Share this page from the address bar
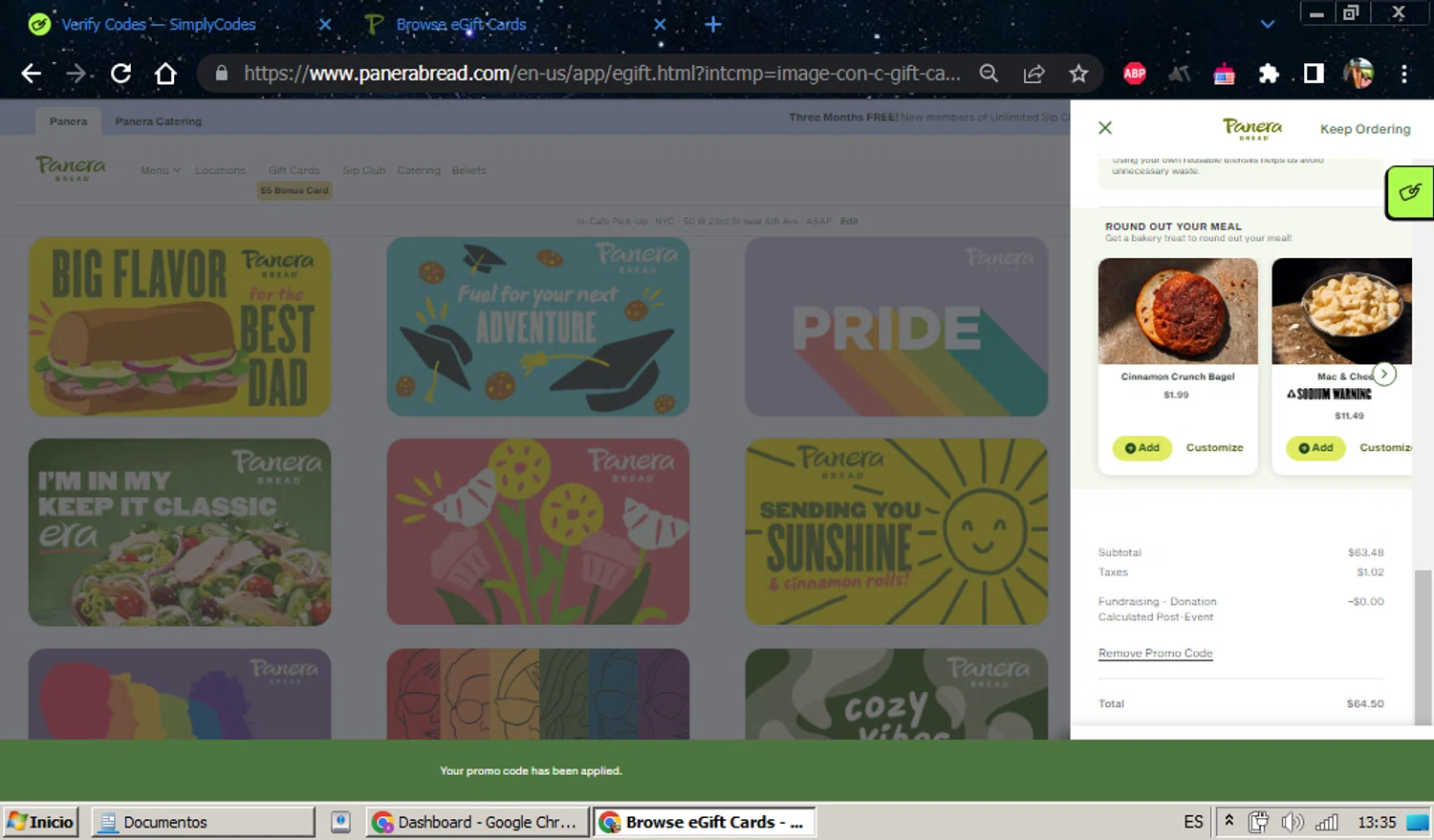 [x=1033, y=74]
